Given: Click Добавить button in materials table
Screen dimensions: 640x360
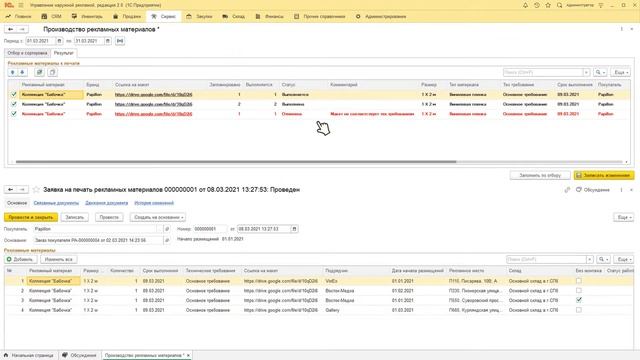Looking at the screenshot, I should point(21,259).
